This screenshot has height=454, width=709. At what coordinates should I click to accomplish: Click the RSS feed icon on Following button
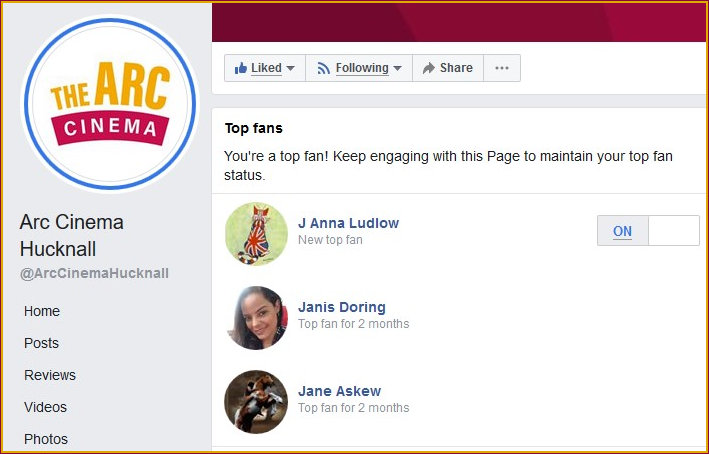[323, 68]
